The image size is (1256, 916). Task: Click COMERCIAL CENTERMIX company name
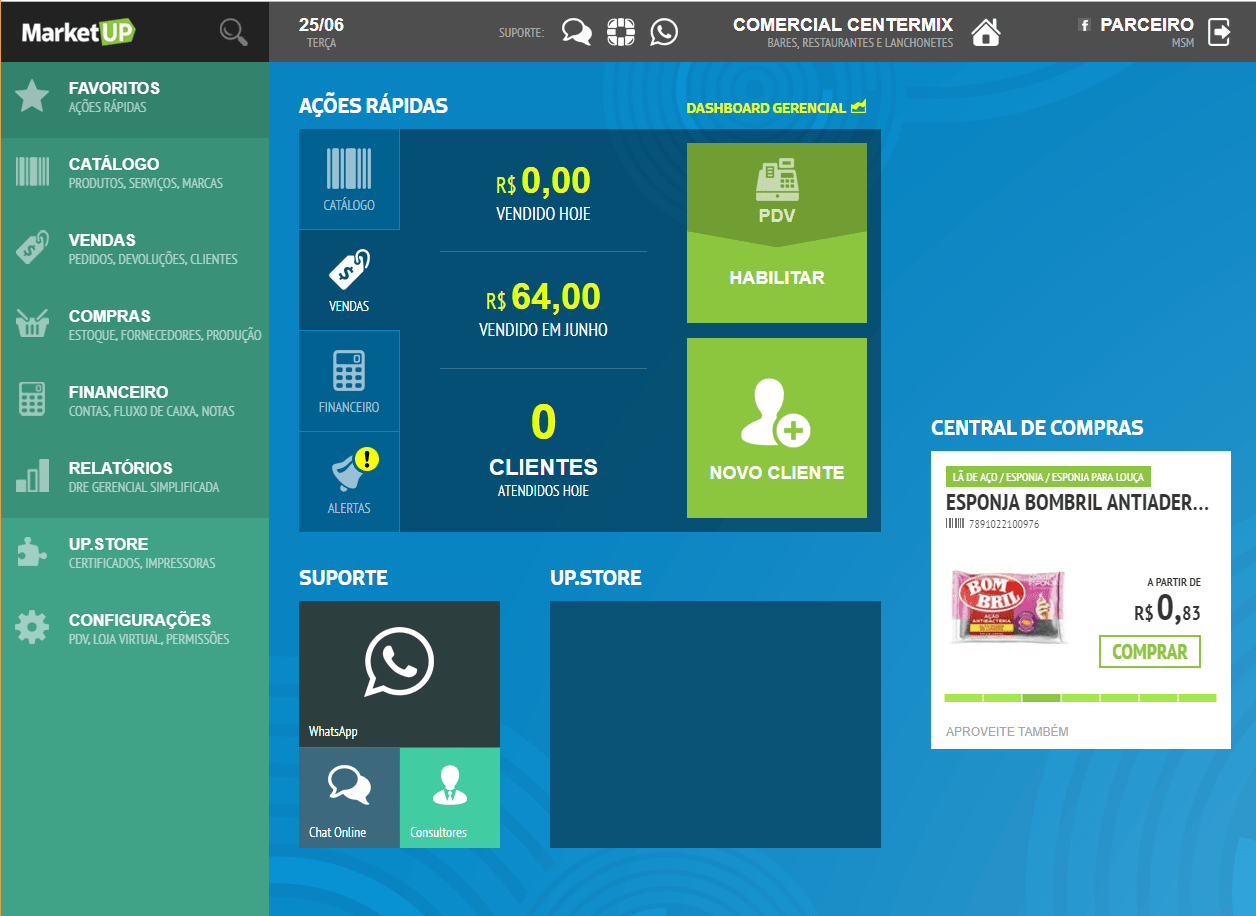coord(843,24)
